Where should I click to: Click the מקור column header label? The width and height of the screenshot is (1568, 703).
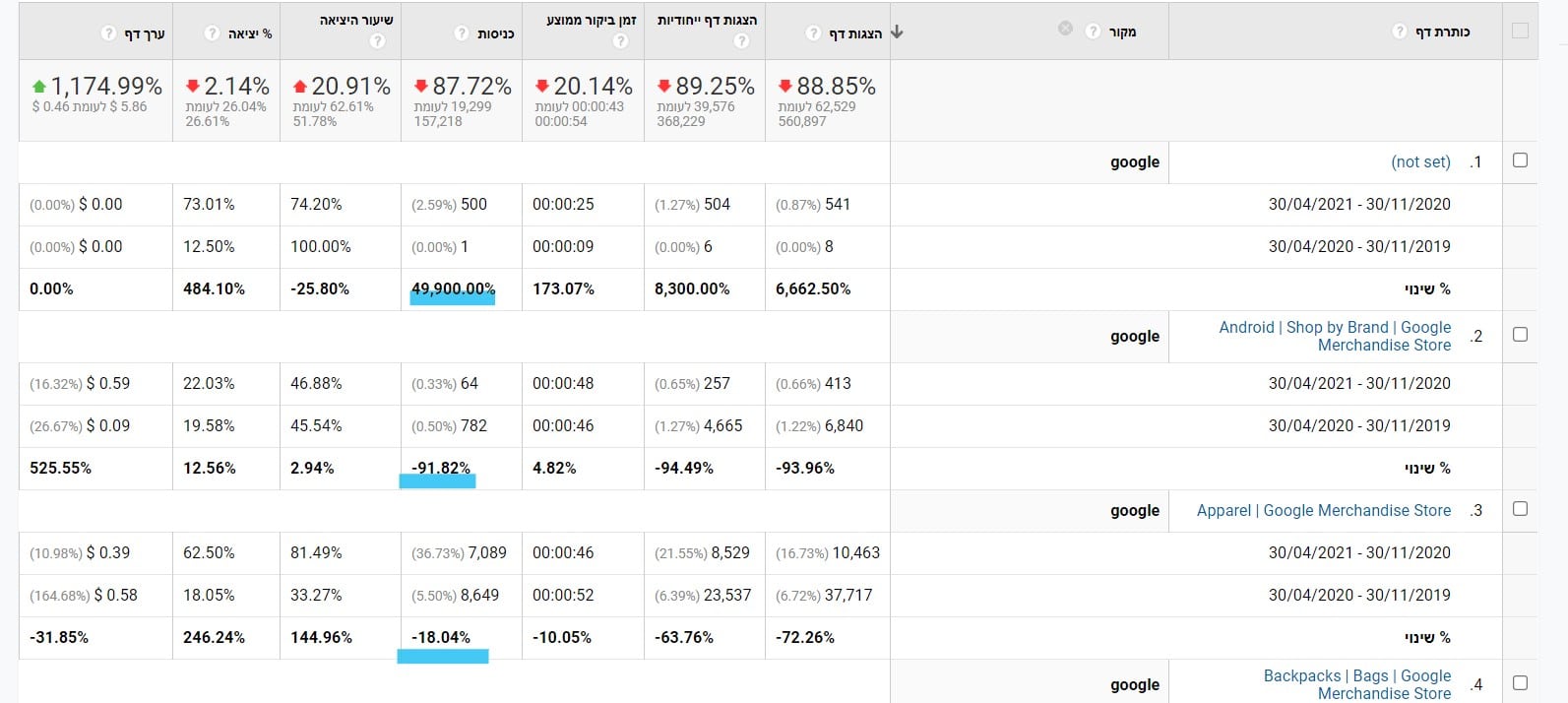[x=1122, y=32]
